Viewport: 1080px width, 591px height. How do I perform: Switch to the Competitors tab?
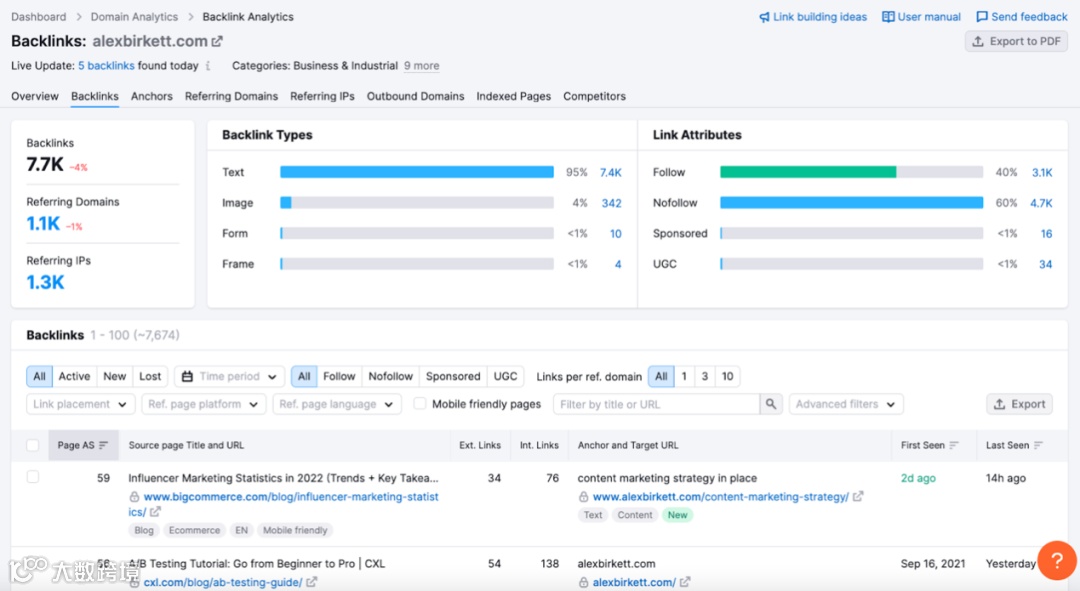pyautogui.click(x=594, y=96)
